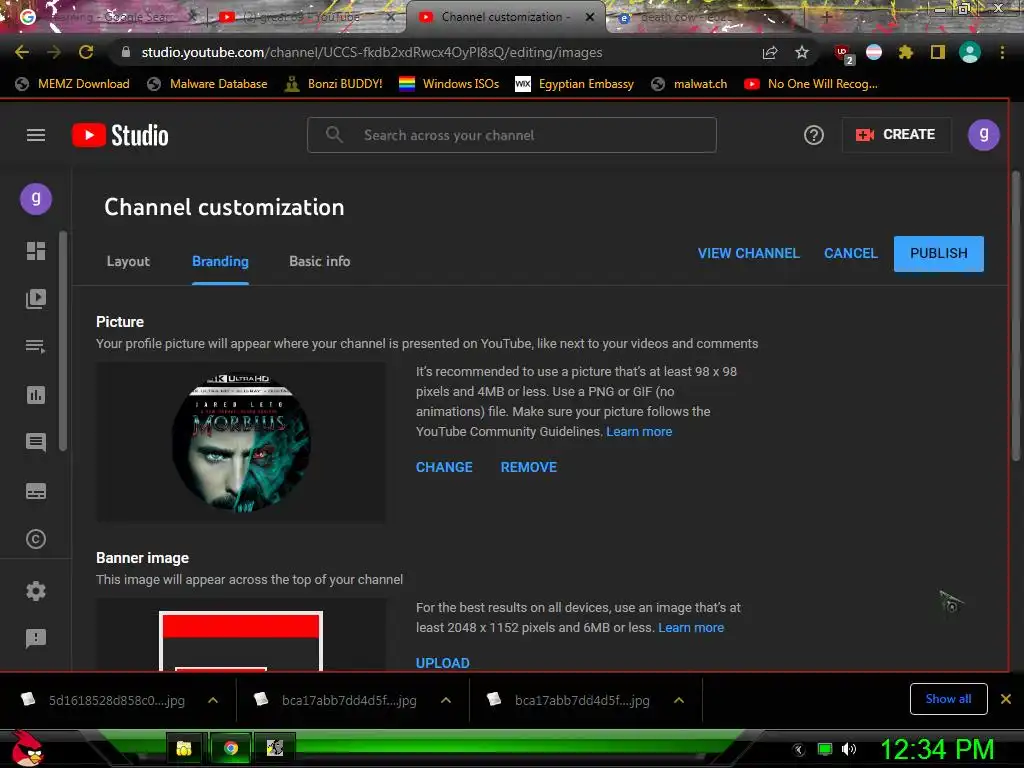This screenshot has height=768, width=1024.
Task: Expand options for last bca17abb7dd4d5f...jpg download
Action: (679, 700)
